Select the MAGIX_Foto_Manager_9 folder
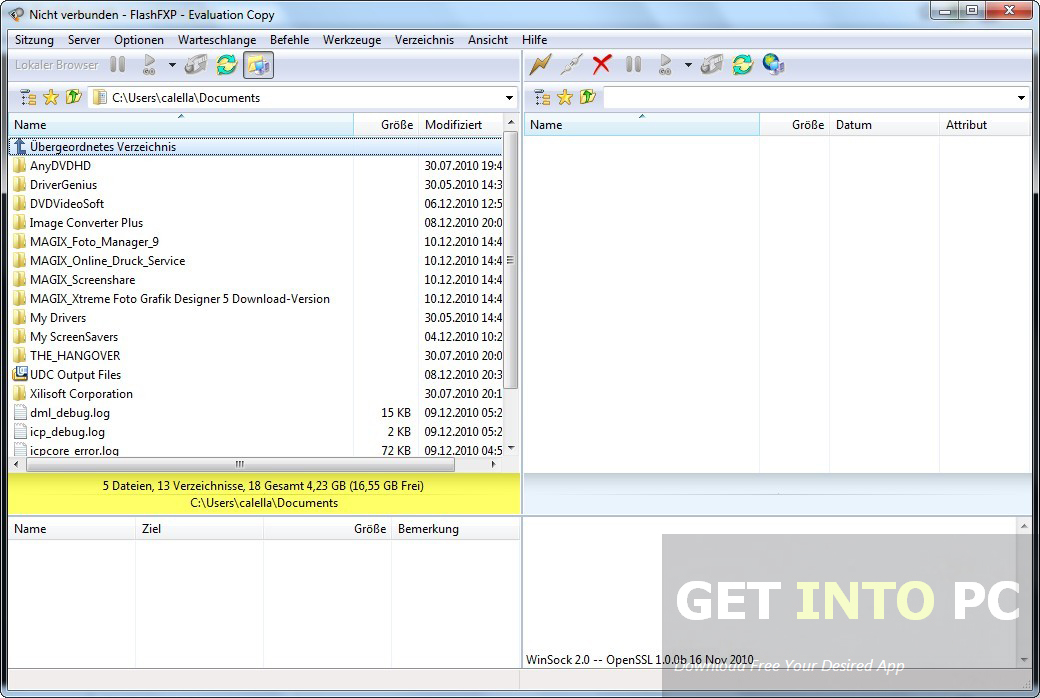1040x698 pixels. pos(256,242)
